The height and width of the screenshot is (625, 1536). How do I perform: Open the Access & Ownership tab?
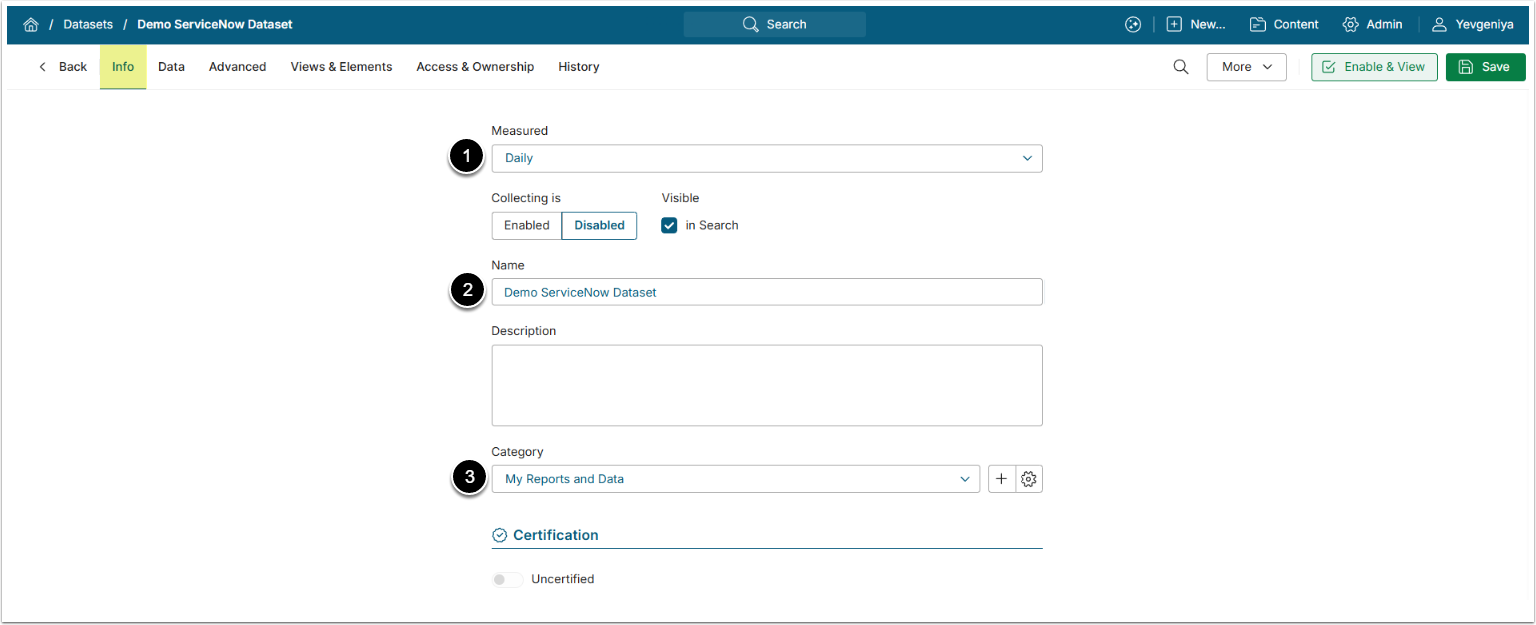[475, 67]
